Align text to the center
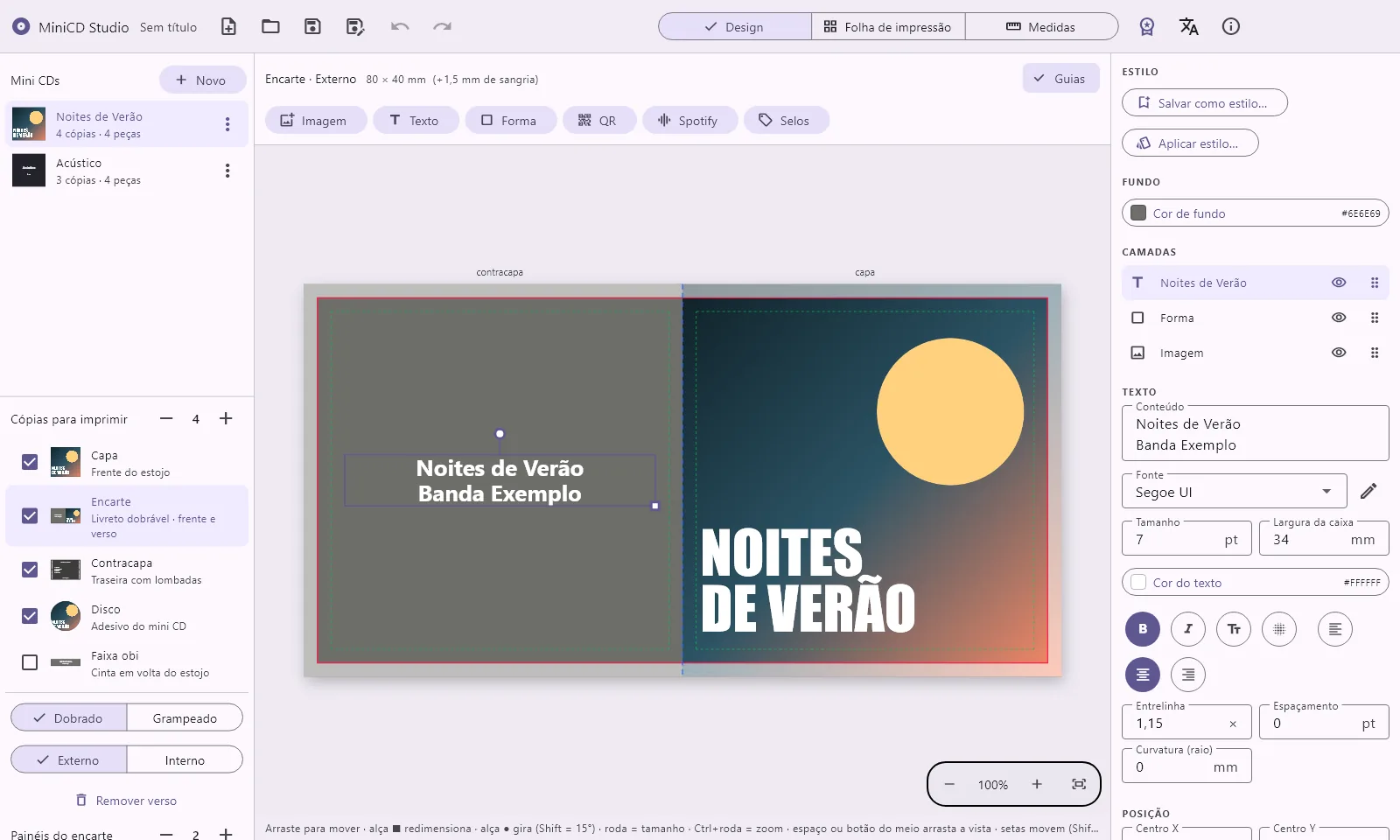The width and height of the screenshot is (1400, 840). [x=1143, y=674]
